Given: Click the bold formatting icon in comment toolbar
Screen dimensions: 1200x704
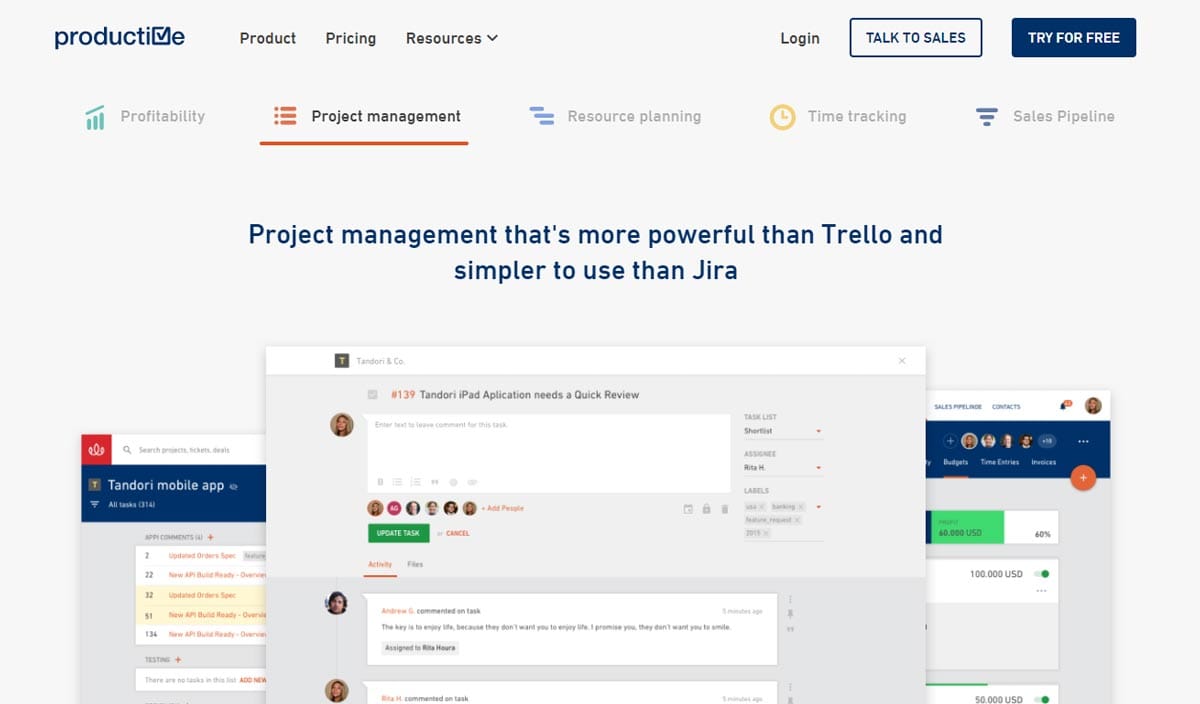Looking at the screenshot, I should 379,481.
